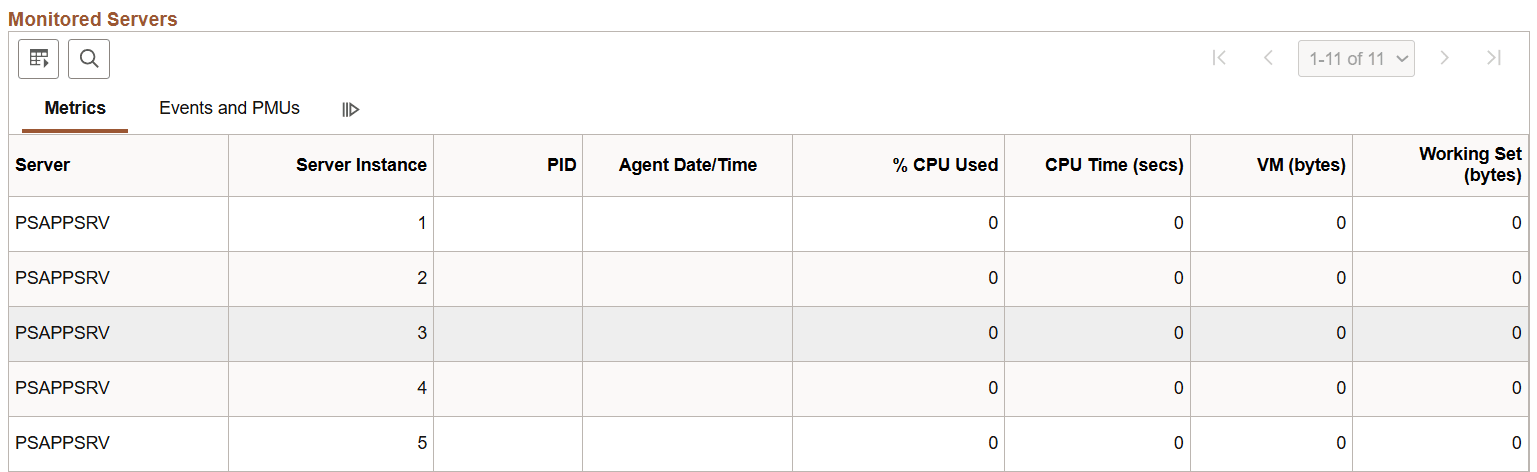
Task: Click the VM (bytes) column header
Action: pos(1301,165)
